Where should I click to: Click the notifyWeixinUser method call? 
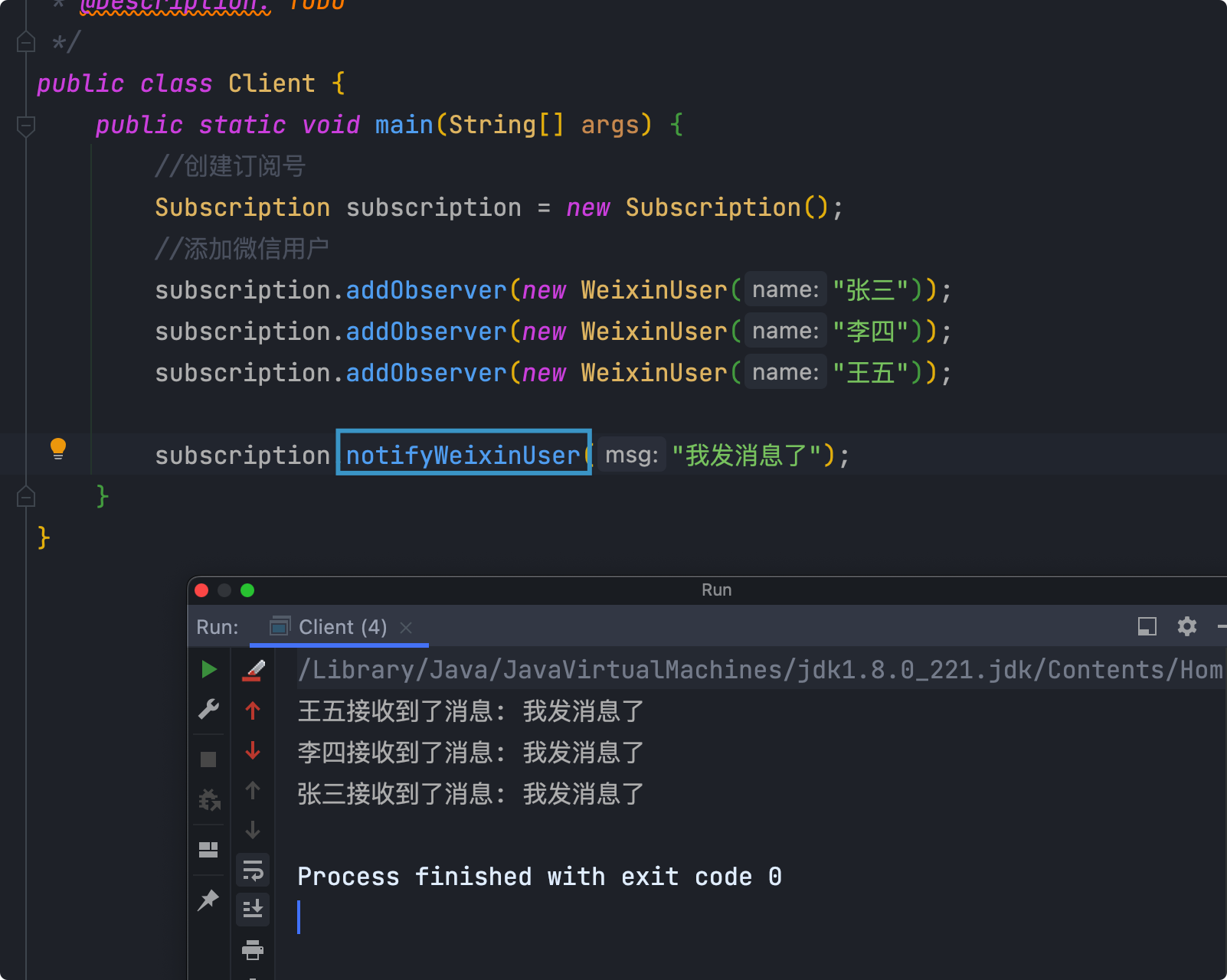click(x=463, y=455)
